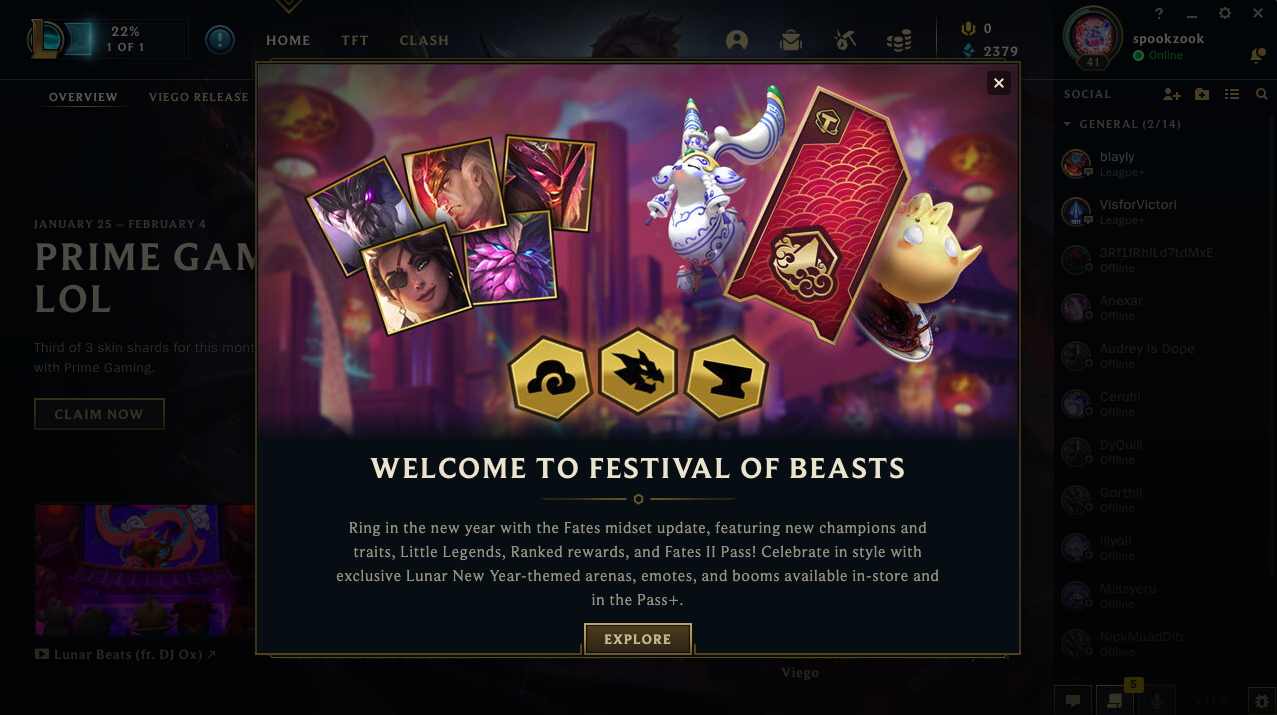Open the Lunar Beats video thumbnail
1277x715 pixels.
144,570
